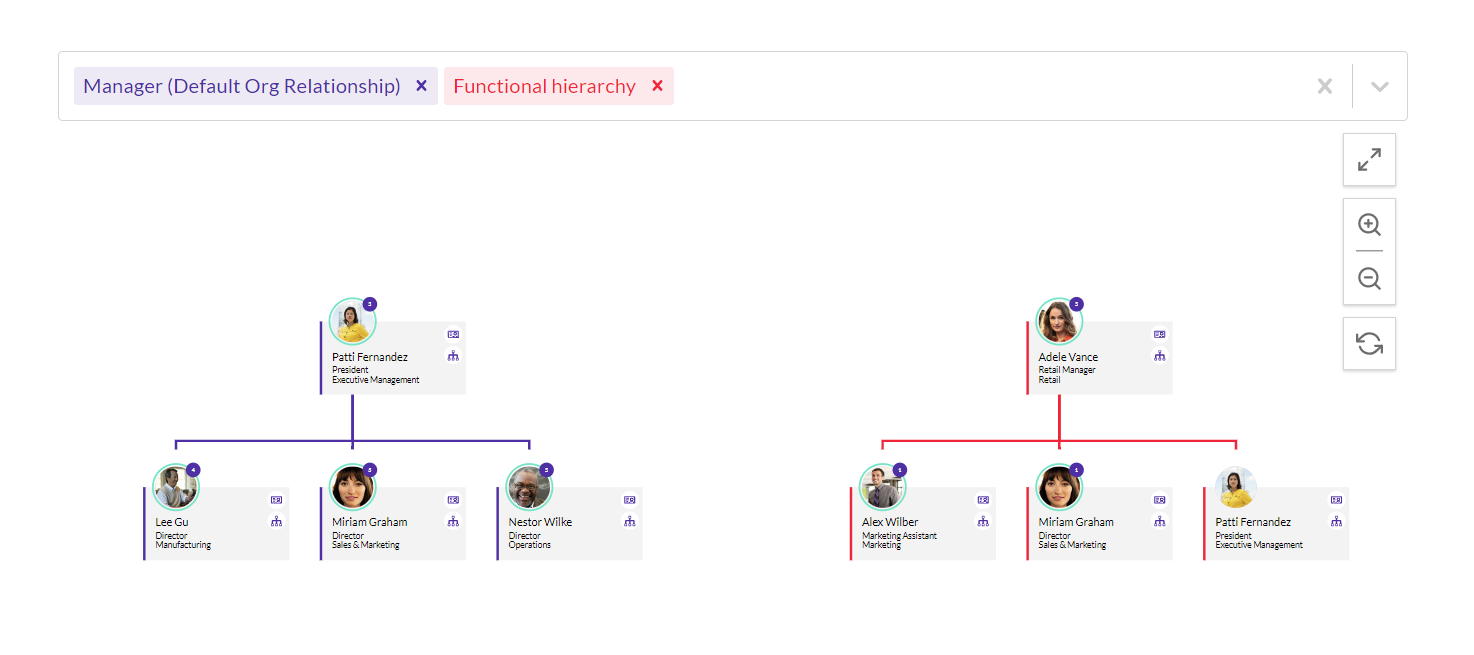Open Adele Vance's profile card icon
Image resolution: width=1474 pixels, height=655 pixels.
(1159, 335)
